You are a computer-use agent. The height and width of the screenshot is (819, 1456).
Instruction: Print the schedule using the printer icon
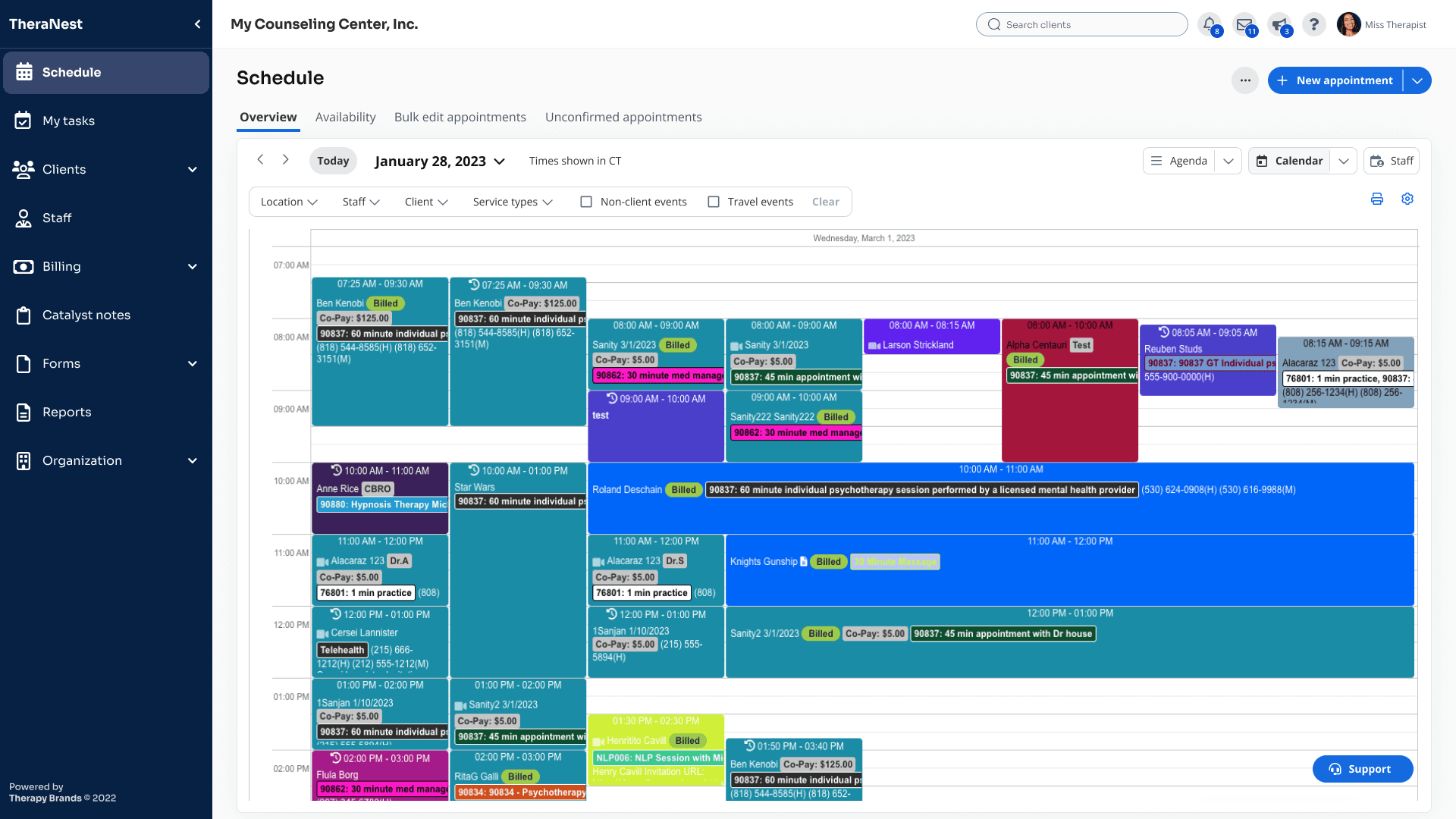coord(1377,199)
